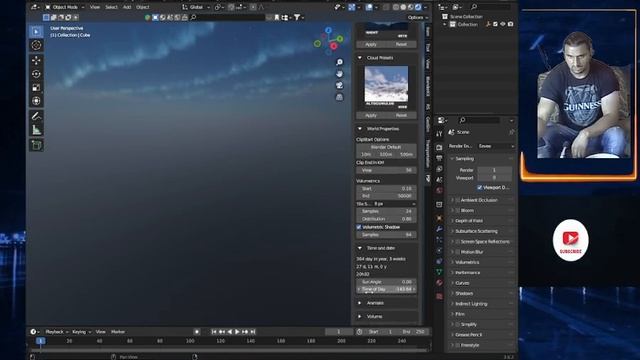Click the Blender Default clip button
The image size is (640, 360).
click(386, 147)
